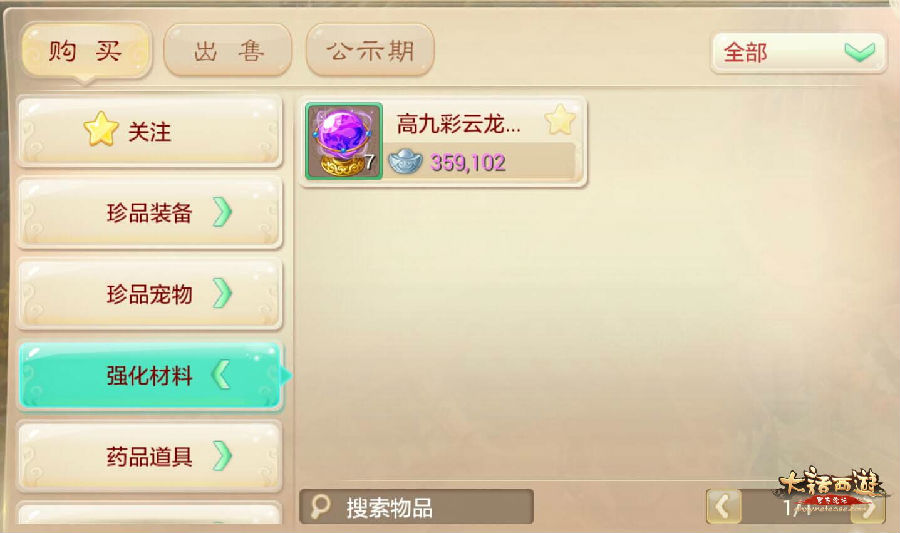The image size is (900, 533).
Task: Open the 关注 favorites list
Action: (x=150, y=131)
